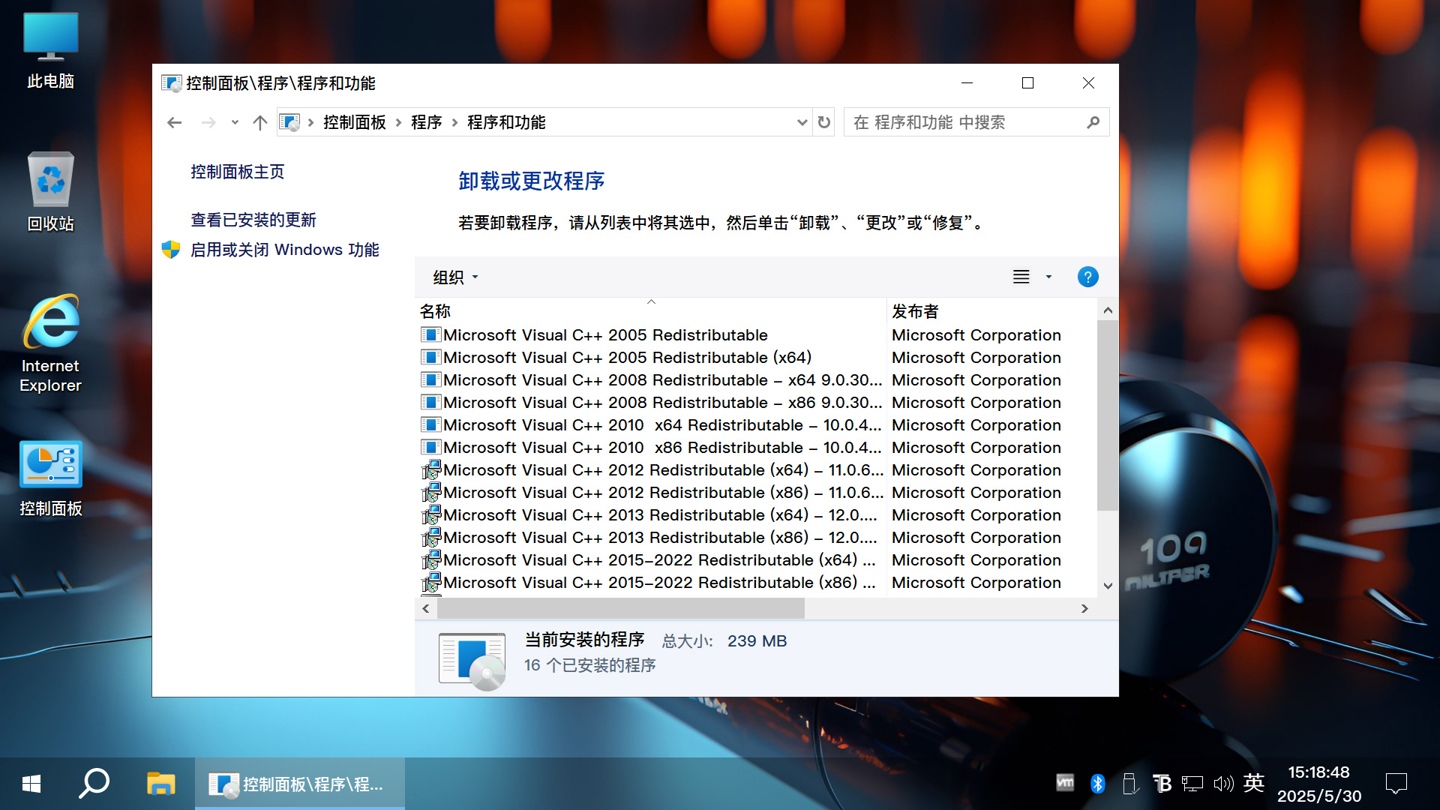Image resolution: width=1440 pixels, height=810 pixels.
Task: Open the notification center icon
Action: pos(1396,784)
